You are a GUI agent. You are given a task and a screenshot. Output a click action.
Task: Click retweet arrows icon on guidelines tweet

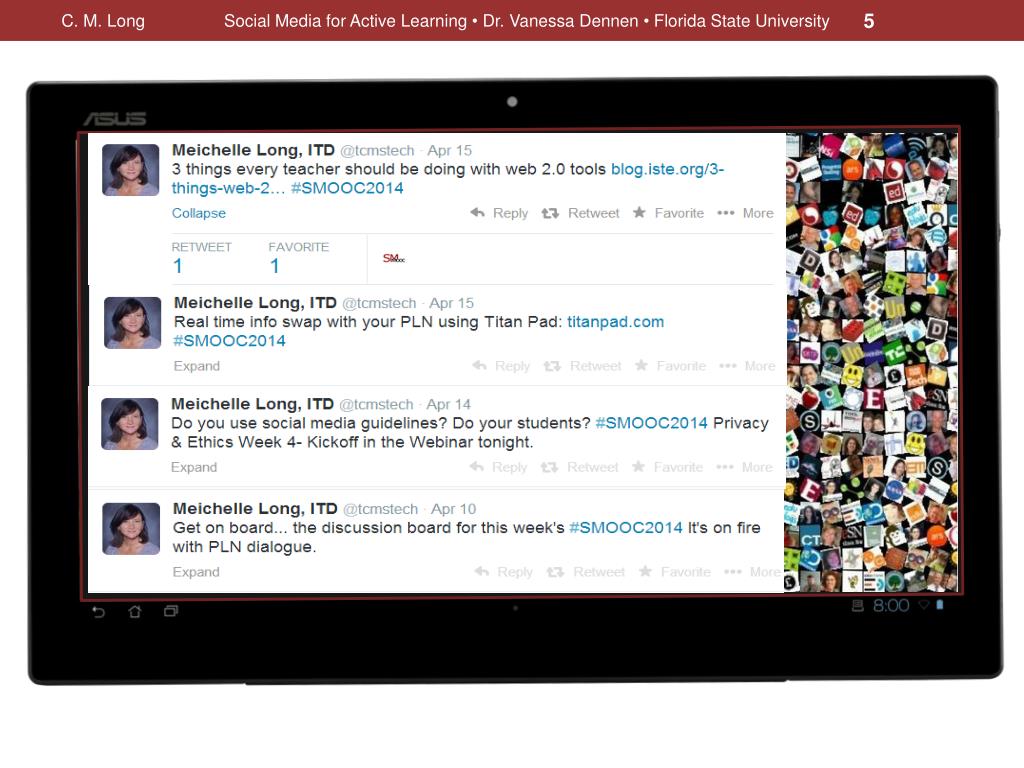pos(549,467)
